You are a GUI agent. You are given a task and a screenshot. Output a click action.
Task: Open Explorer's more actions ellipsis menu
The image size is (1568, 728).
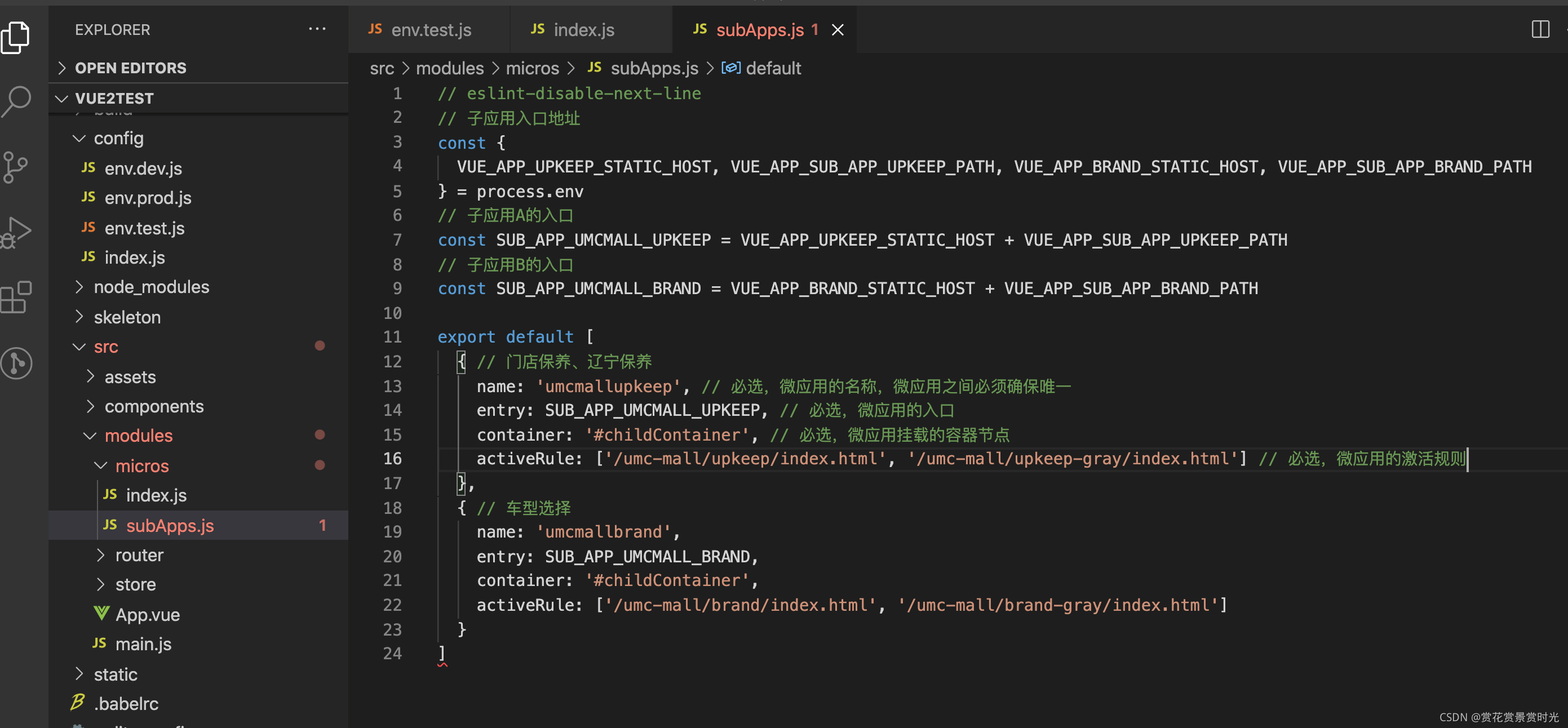(317, 29)
